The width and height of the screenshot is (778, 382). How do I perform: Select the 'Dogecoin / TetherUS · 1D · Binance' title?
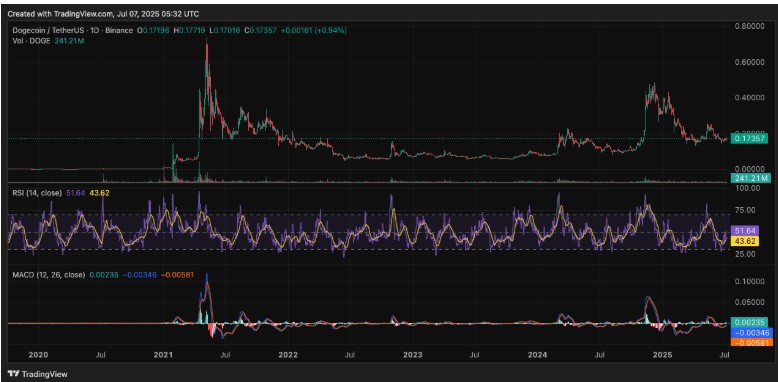click(x=72, y=31)
